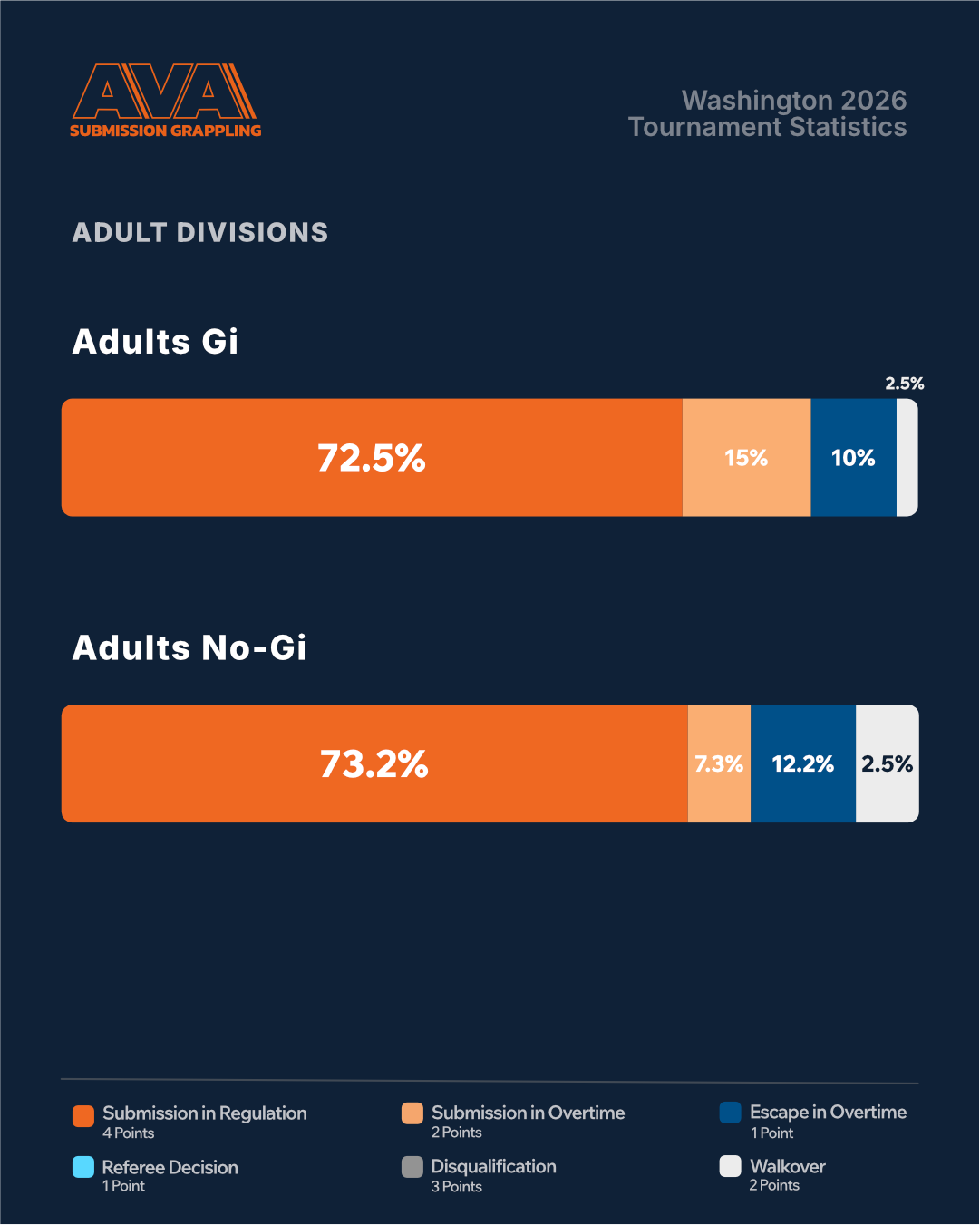Click the gray Disqualification legend swatch
Screen dimensions: 980x1225
point(412,1167)
